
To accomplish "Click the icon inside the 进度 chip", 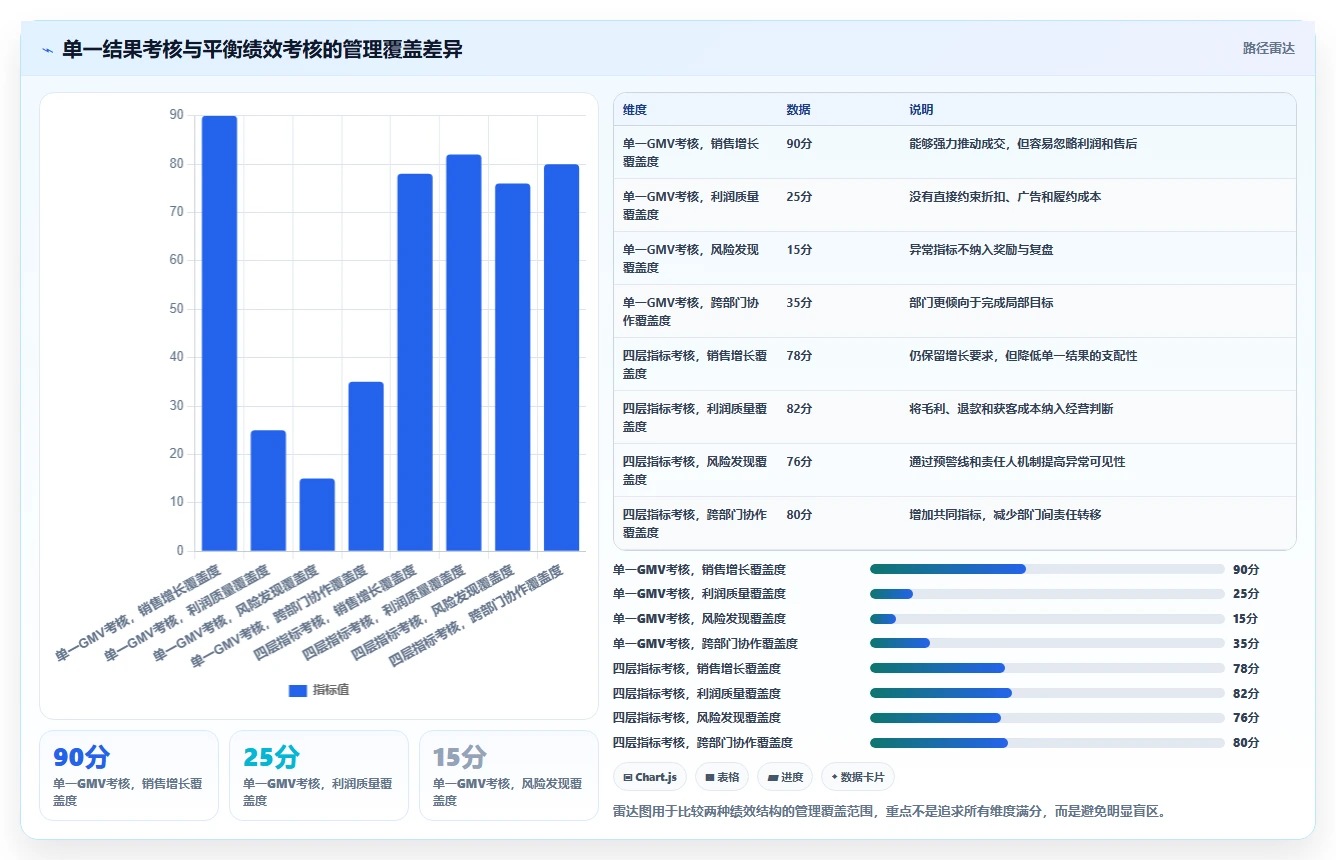I will 772,777.
